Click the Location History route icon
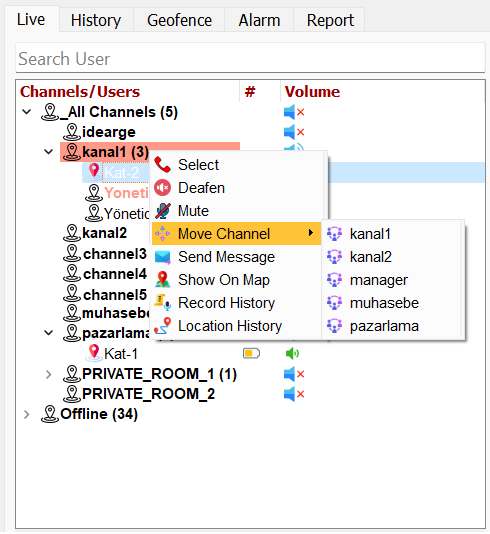 click(162, 326)
